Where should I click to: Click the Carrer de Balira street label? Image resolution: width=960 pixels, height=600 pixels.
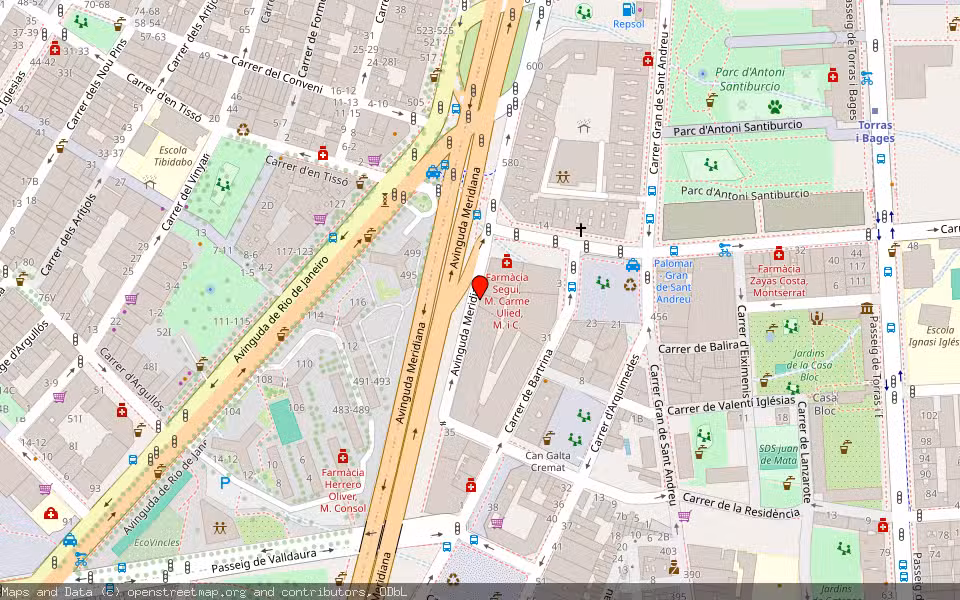[698, 347]
